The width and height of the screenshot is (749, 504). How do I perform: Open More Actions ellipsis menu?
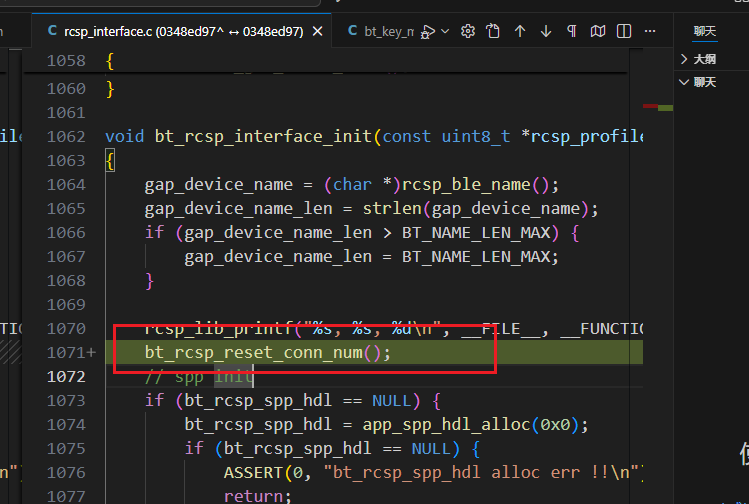(x=650, y=32)
